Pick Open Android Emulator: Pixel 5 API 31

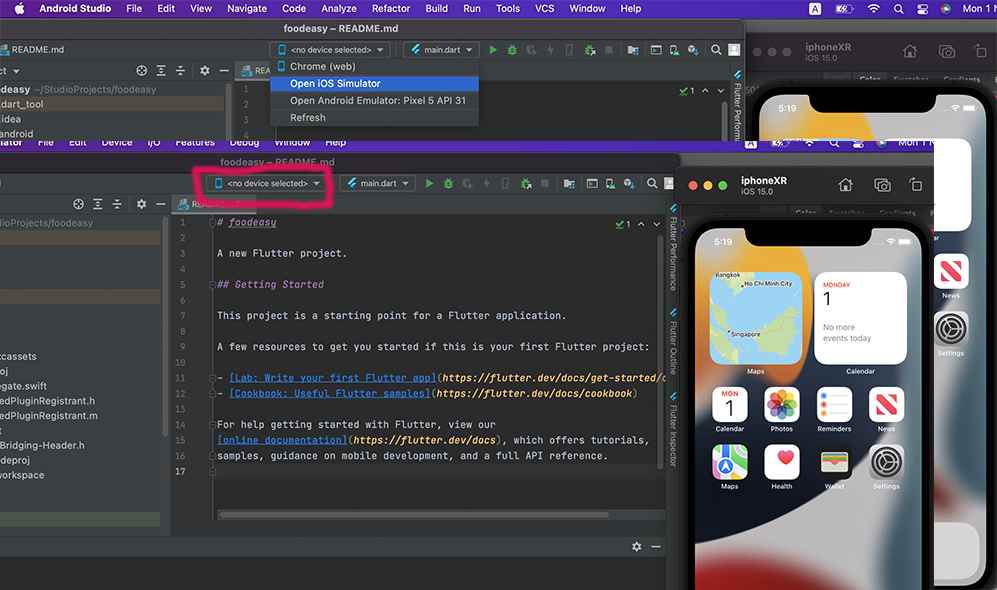(x=375, y=100)
